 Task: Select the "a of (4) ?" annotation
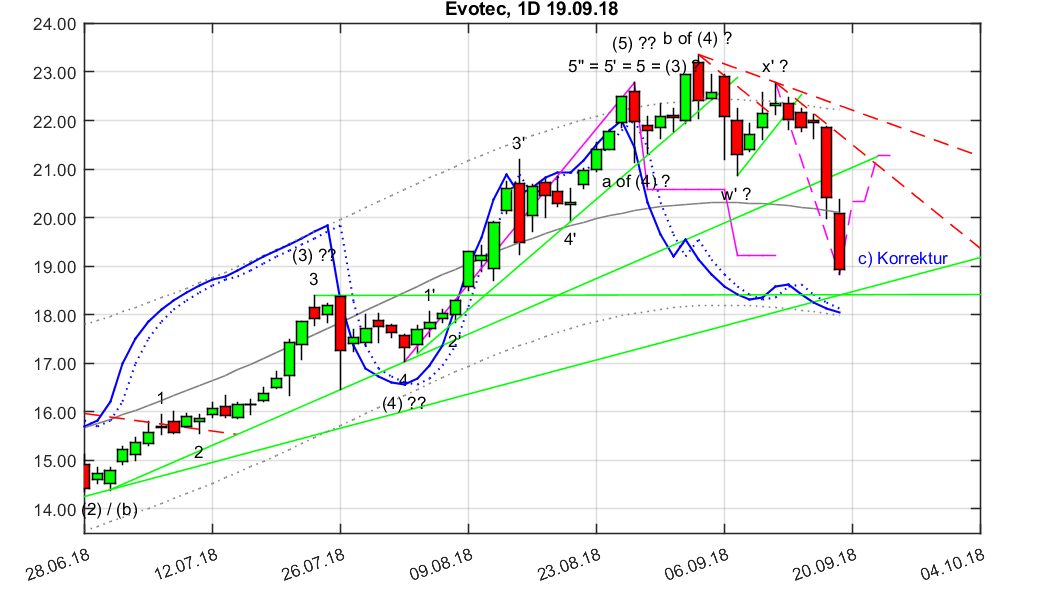point(637,180)
